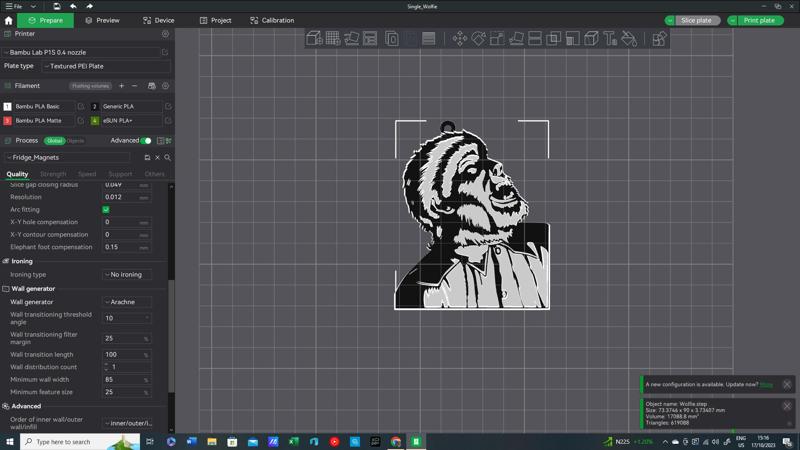Viewport: 800px width, 450px height.
Task: Open the Fridge_Magnets process preset dropdown
Action: point(67,158)
